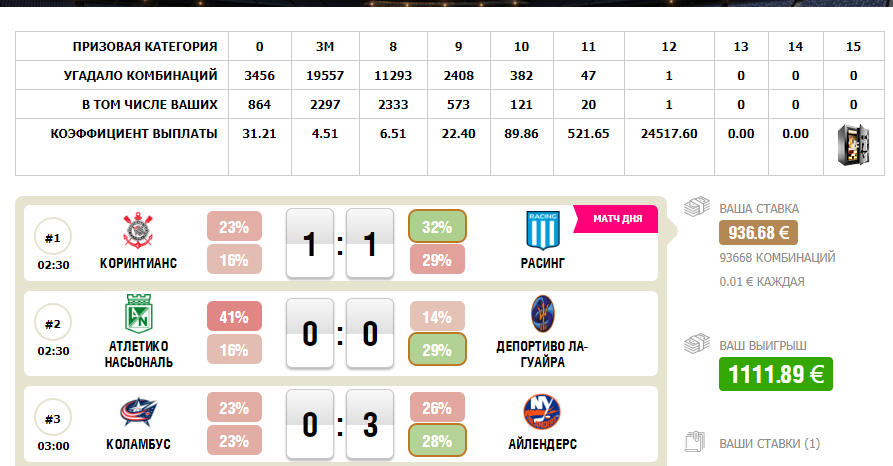Click the 24517.60 payout coefficient cell
The height and width of the screenshot is (466, 893).
click(669, 133)
